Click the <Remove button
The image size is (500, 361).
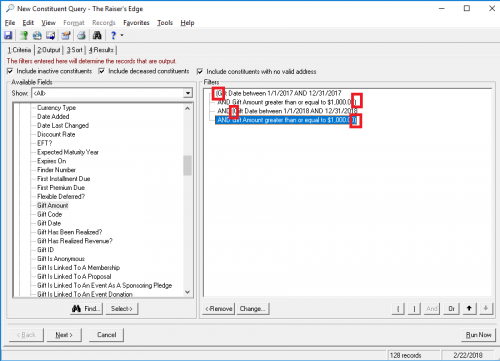219,309
